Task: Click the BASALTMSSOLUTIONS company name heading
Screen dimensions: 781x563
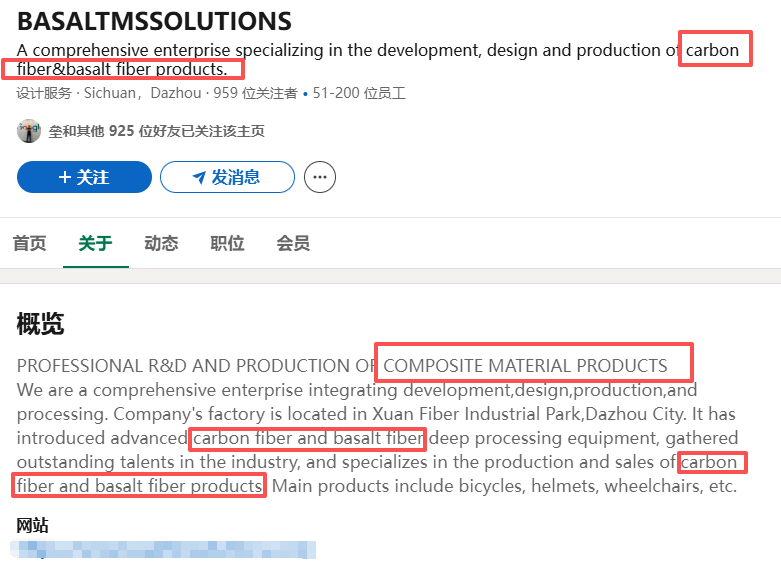Action: tap(154, 21)
